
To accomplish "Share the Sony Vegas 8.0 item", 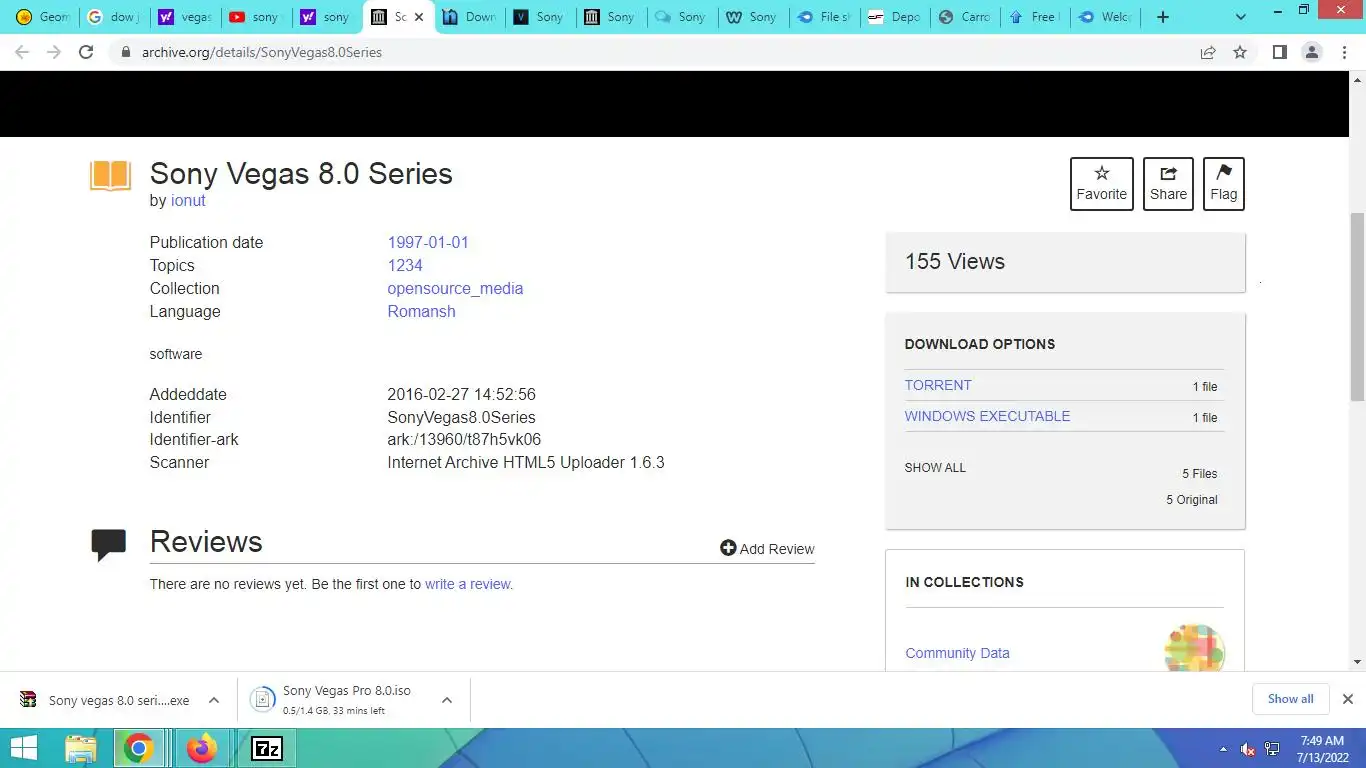I will [x=1168, y=184].
